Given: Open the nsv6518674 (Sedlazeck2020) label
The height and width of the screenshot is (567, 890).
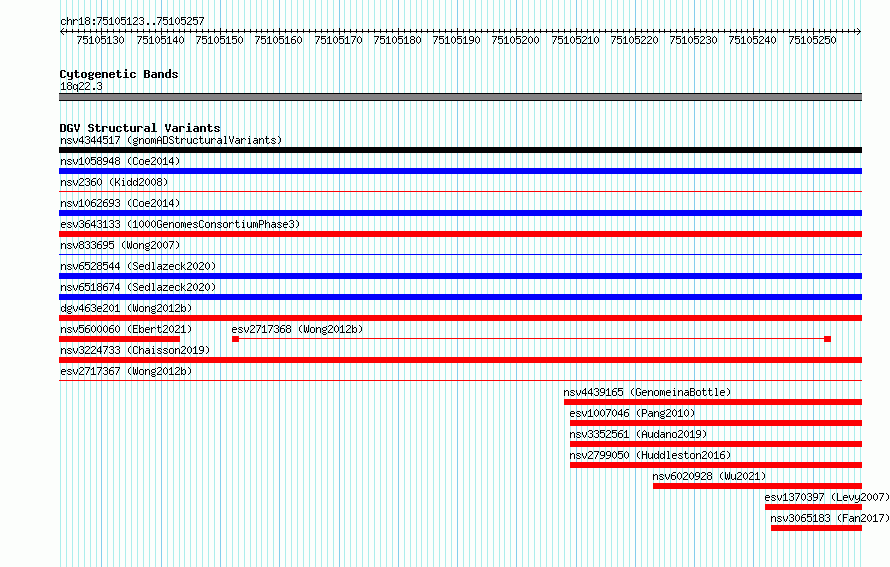Looking at the screenshot, I should click(138, 287).
